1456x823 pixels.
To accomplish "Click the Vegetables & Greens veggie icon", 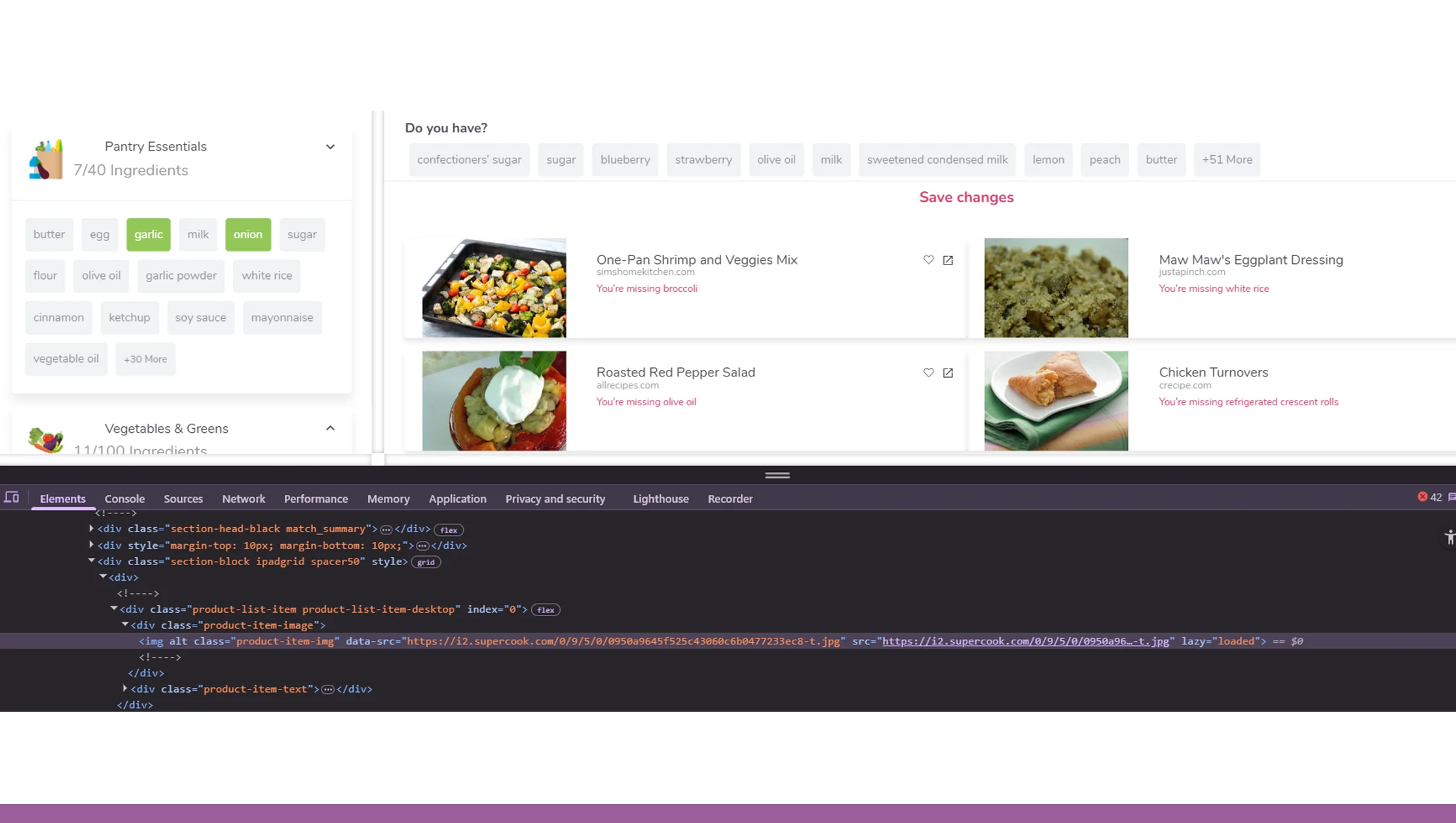I will point(47,441).
